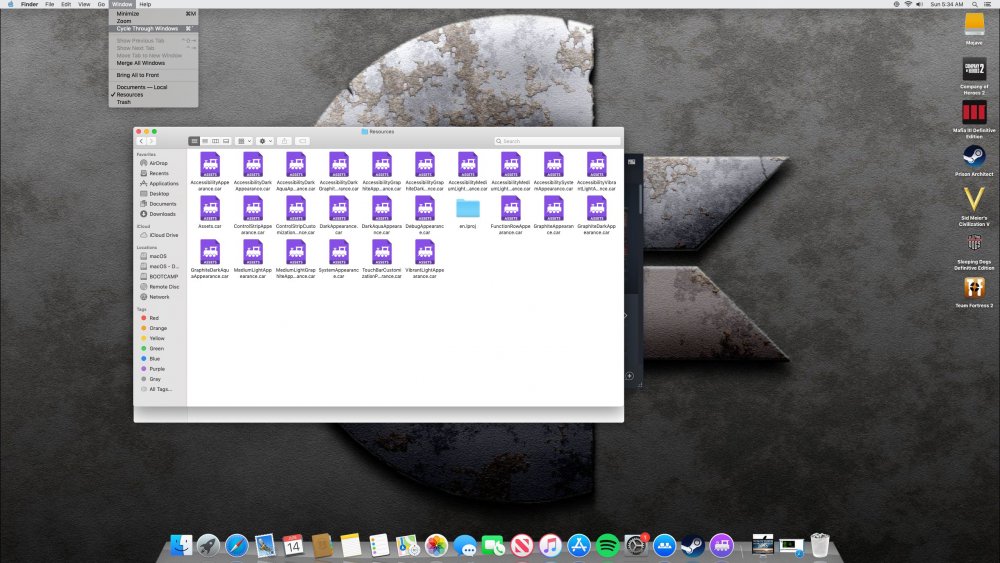The height and width of the screenshot is (563, 1000).
Task: Select AccessibilityAppearance.car file
Action: click(x=210, y=164)
